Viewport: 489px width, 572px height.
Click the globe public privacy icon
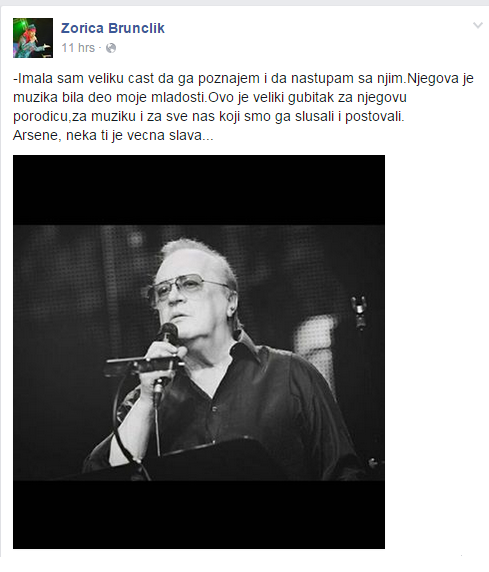click(111, 48)
